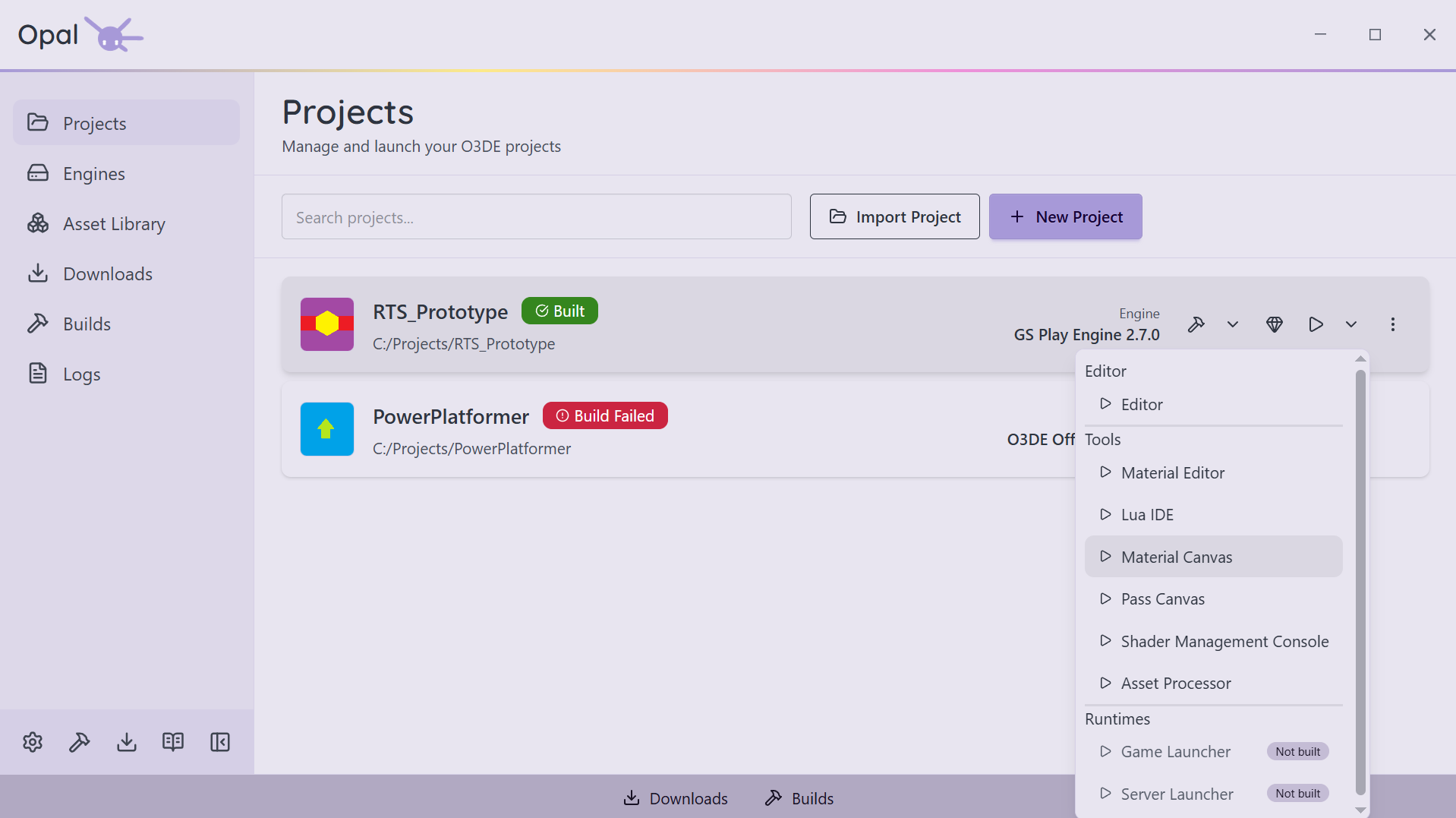Screen dimensions: 1456x818
Task: Select Game Launcher under Runtimes
Action: [1214, 751]
